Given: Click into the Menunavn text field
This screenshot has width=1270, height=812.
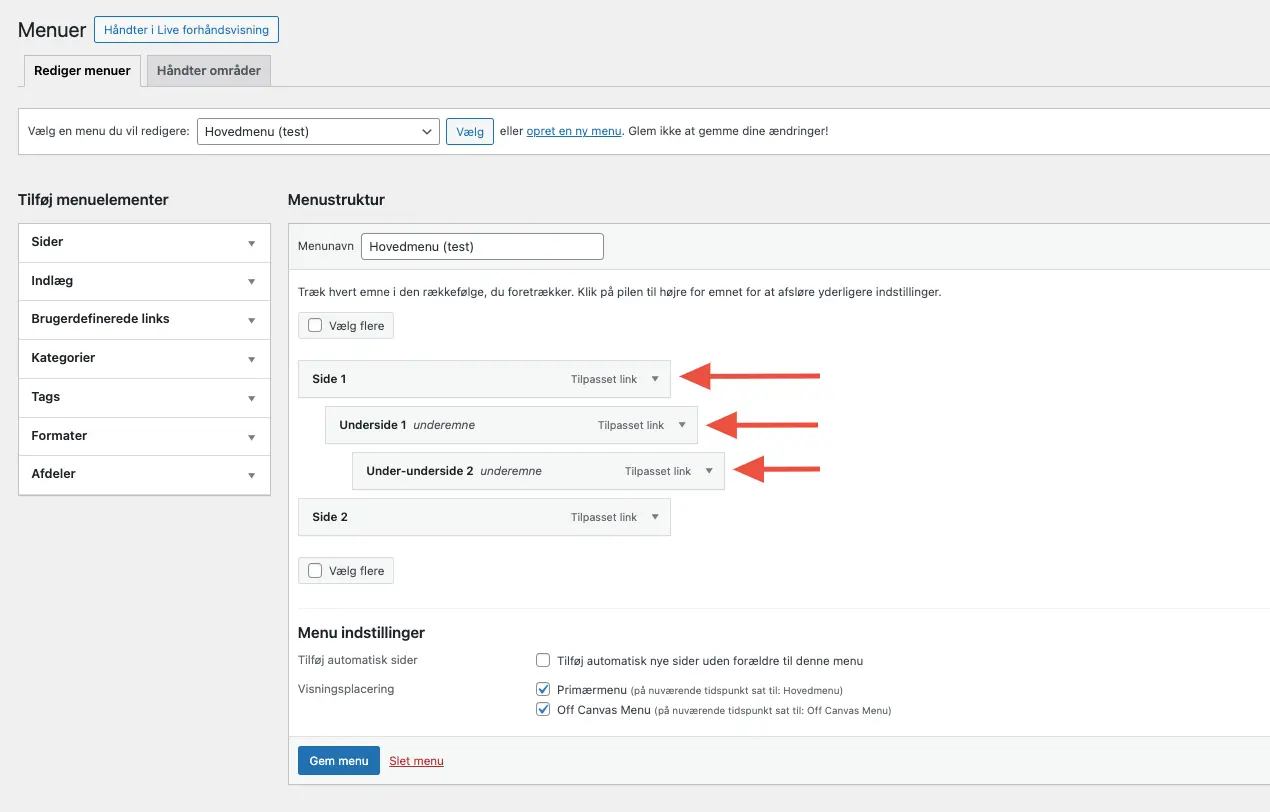Looking at the screenshot, I should [x=482, y=246].
